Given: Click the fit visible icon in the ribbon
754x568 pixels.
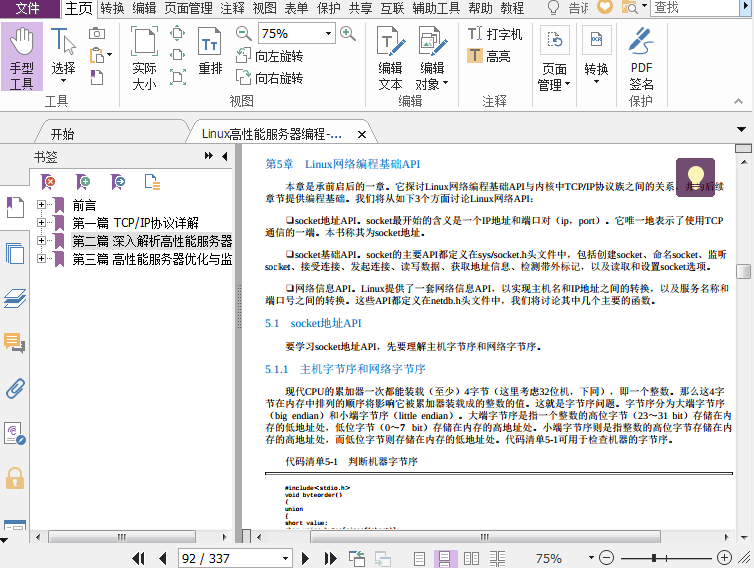Looking at the screenshot, I should (x=177, y=77).
